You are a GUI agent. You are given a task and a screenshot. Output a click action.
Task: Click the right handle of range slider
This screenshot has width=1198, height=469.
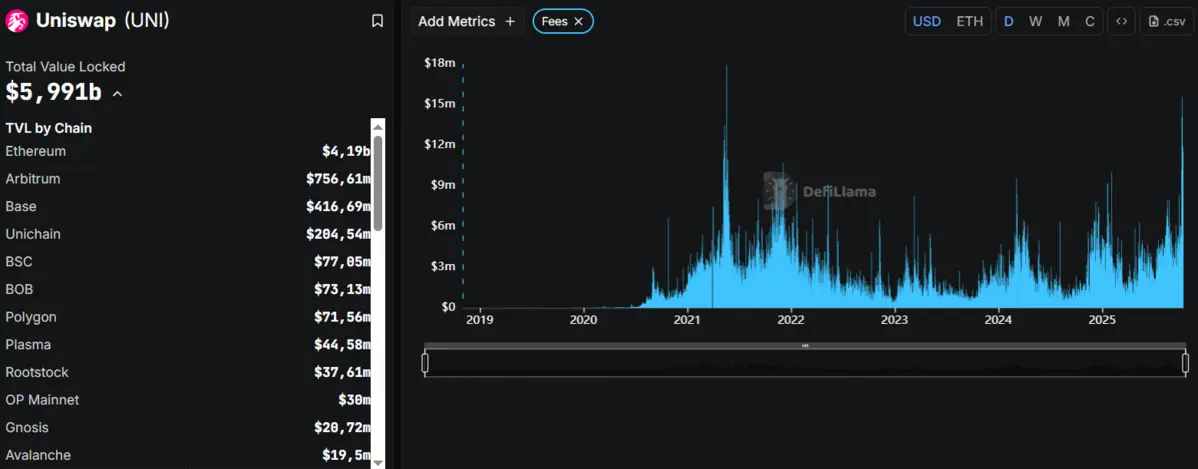coord(1185,362)
